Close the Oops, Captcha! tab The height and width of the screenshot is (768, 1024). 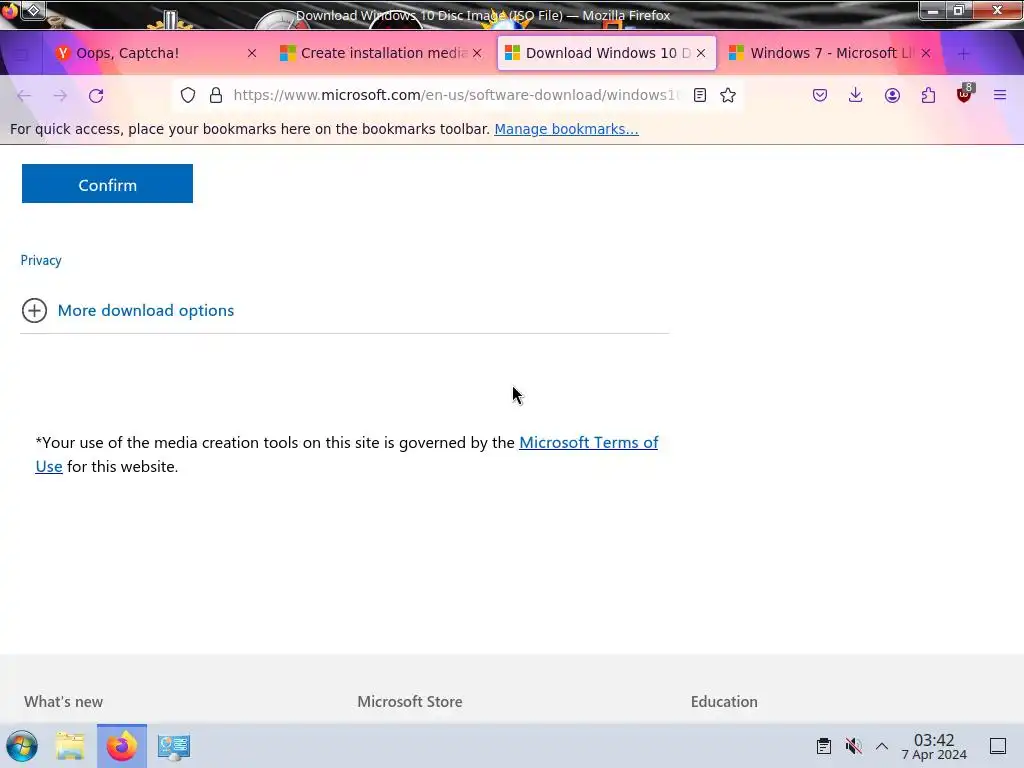(x=251, y=54)
